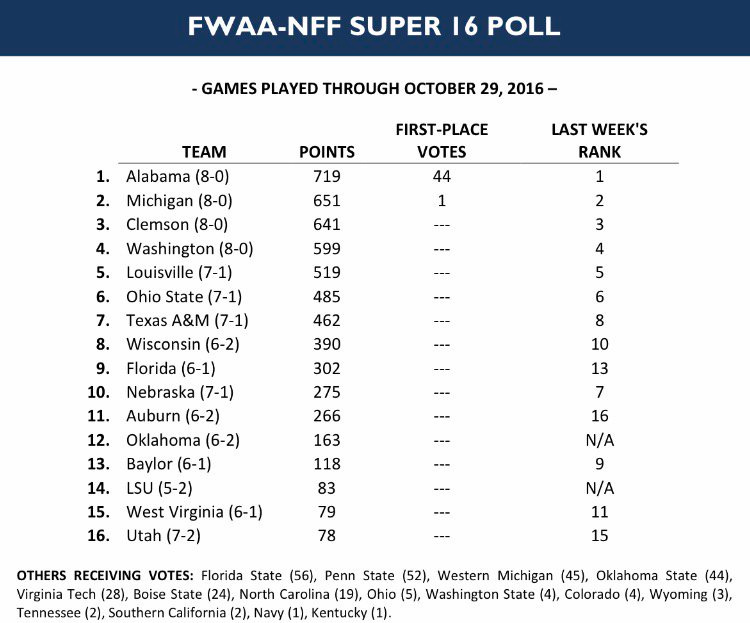Screen dimensions: 750x623
Task: Click the FIRST-PLACE VOTES column header
Action: click(441, 141)
